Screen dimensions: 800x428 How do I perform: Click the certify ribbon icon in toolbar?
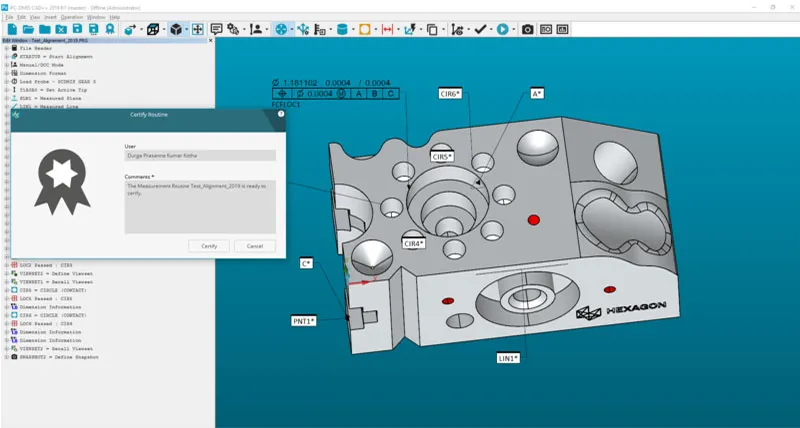[x=111, y=30]
